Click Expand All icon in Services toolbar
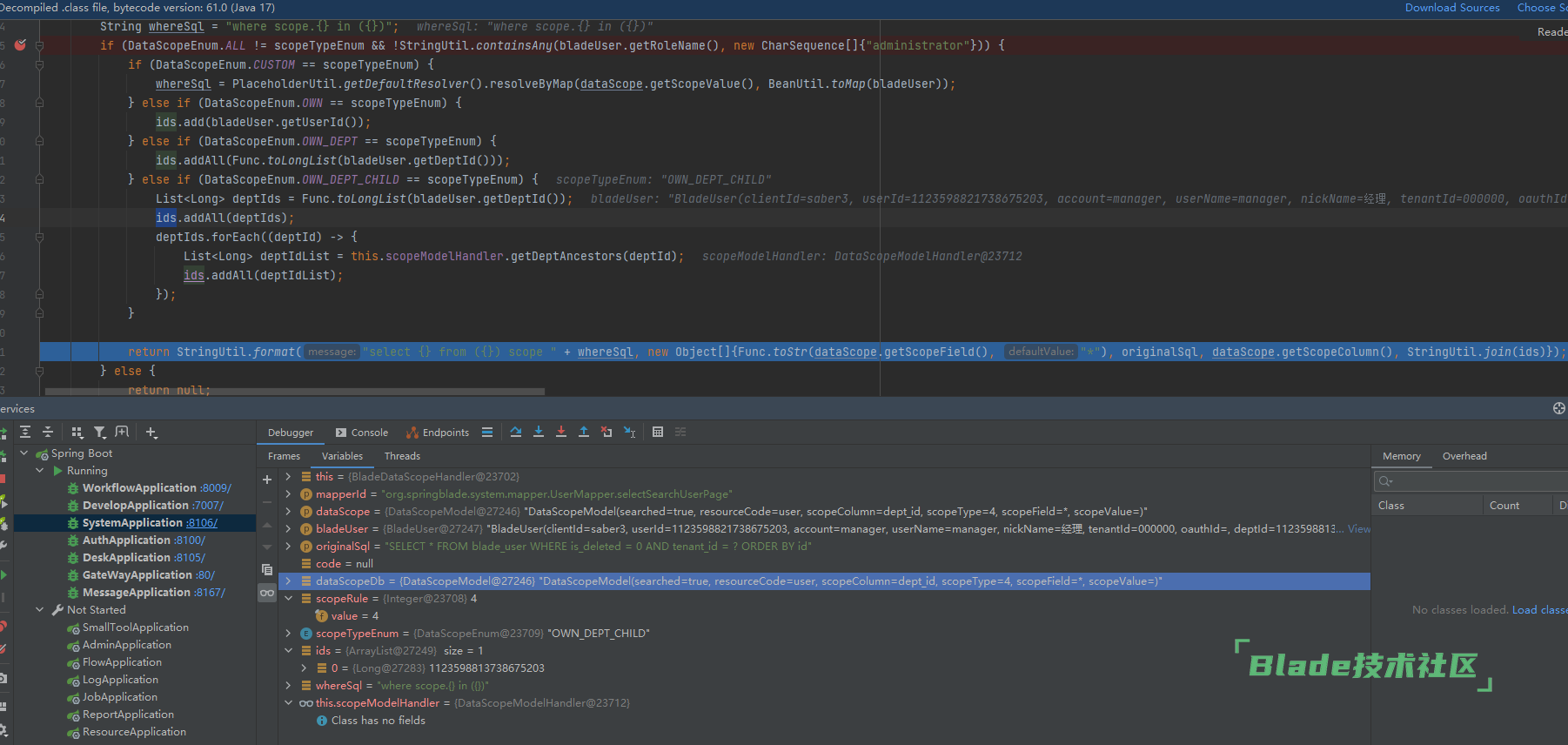 tap(25, 432)
